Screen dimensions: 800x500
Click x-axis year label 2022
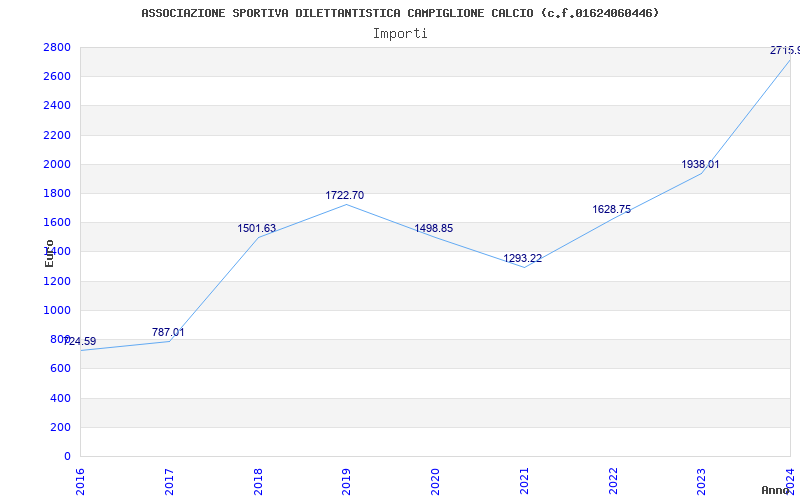point(613,482)
